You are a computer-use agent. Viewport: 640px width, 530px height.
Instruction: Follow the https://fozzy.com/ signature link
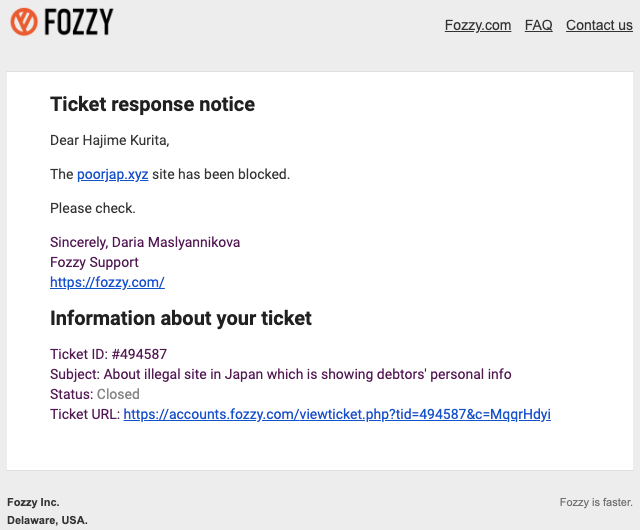107,282
